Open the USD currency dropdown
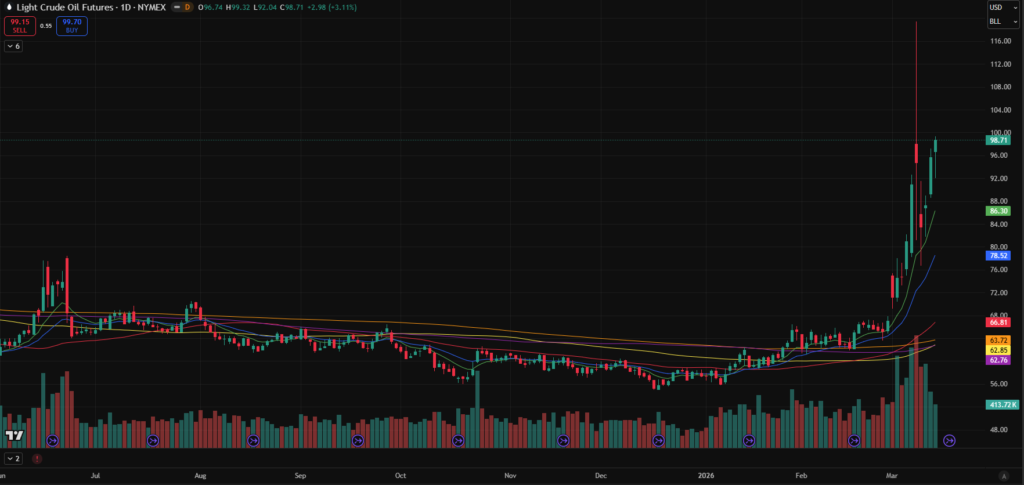Image resolution: width=1024 pixels, height=485 pixels. [x=1000, y=7]
